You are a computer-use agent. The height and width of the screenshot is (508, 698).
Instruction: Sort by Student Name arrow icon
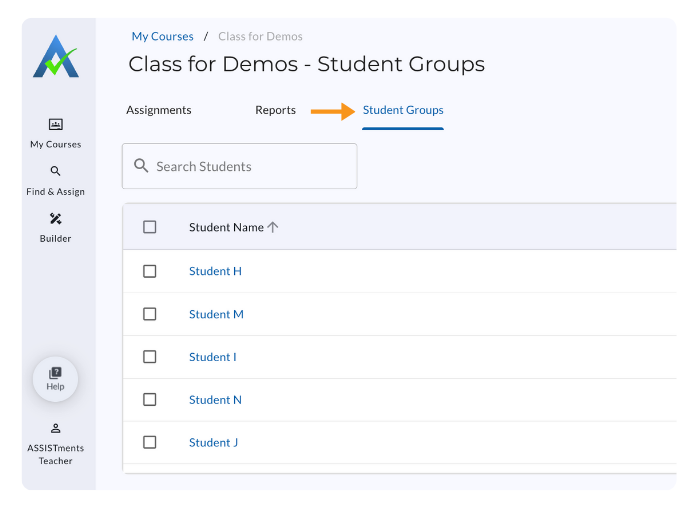click(x=273, y=227)
